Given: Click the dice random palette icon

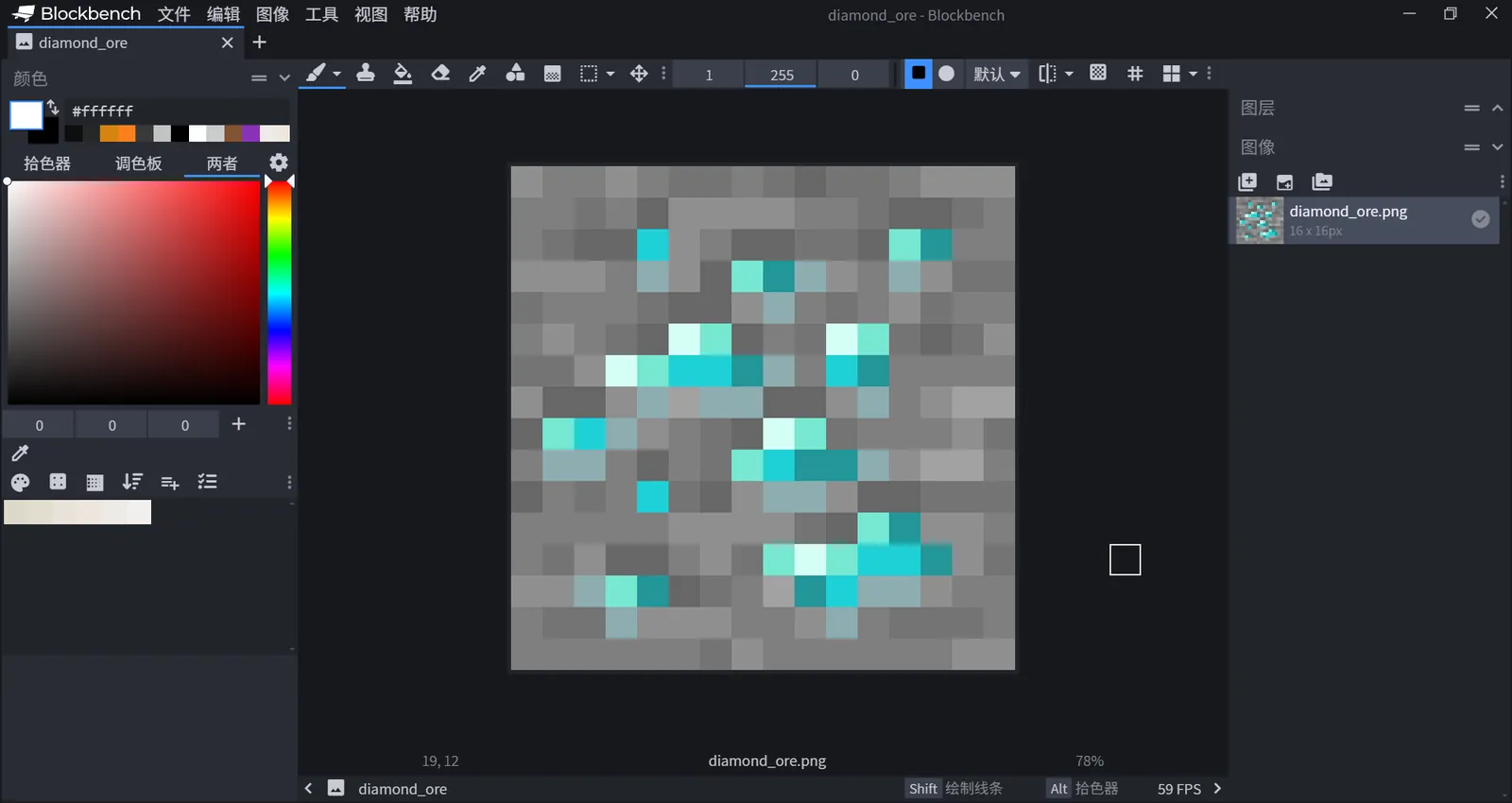Looking at the screenshot, I should coord(58,482).
